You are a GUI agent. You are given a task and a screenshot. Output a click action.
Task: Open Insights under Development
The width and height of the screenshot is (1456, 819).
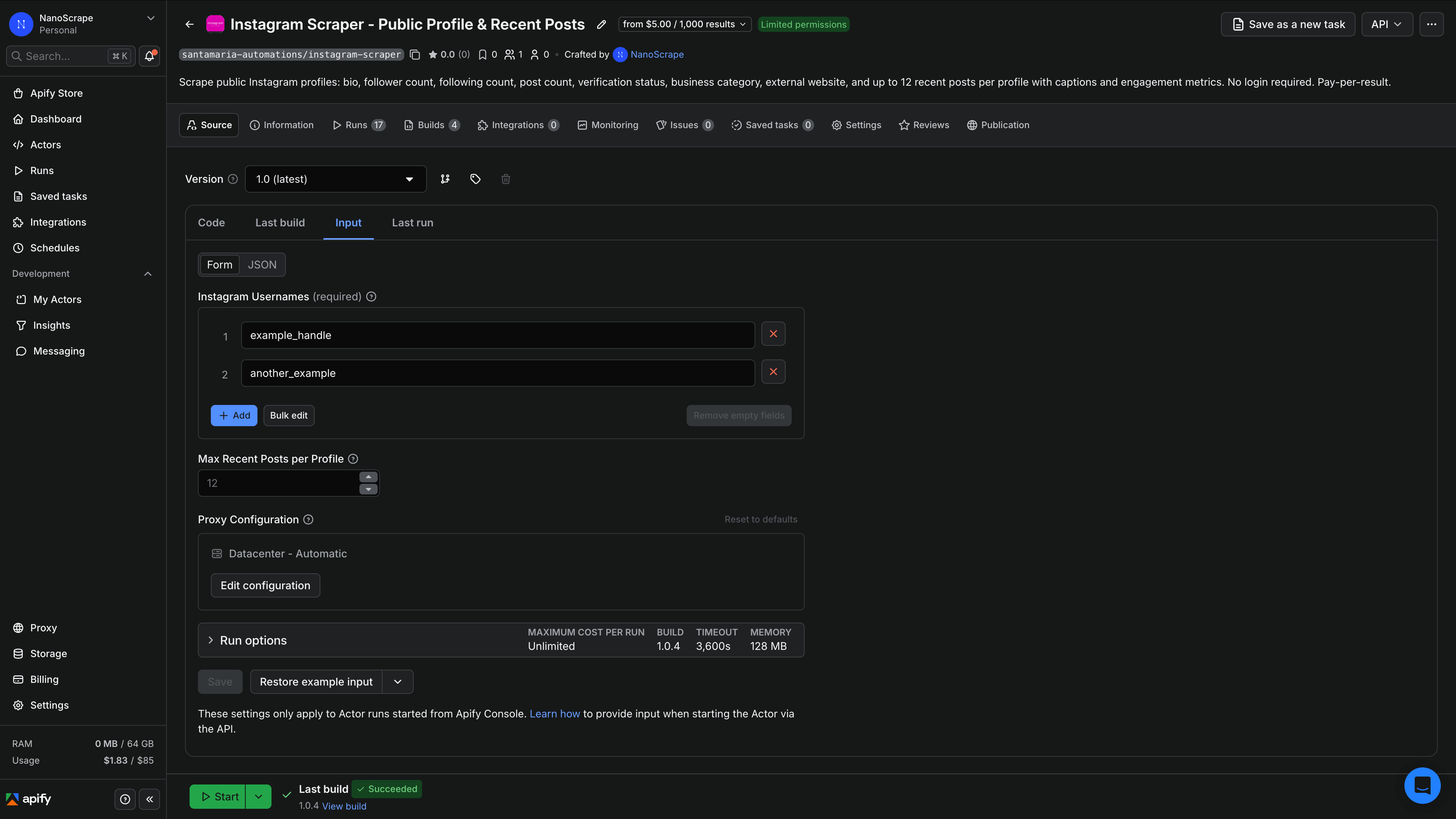pyautogui.click(x=83, y=326)
